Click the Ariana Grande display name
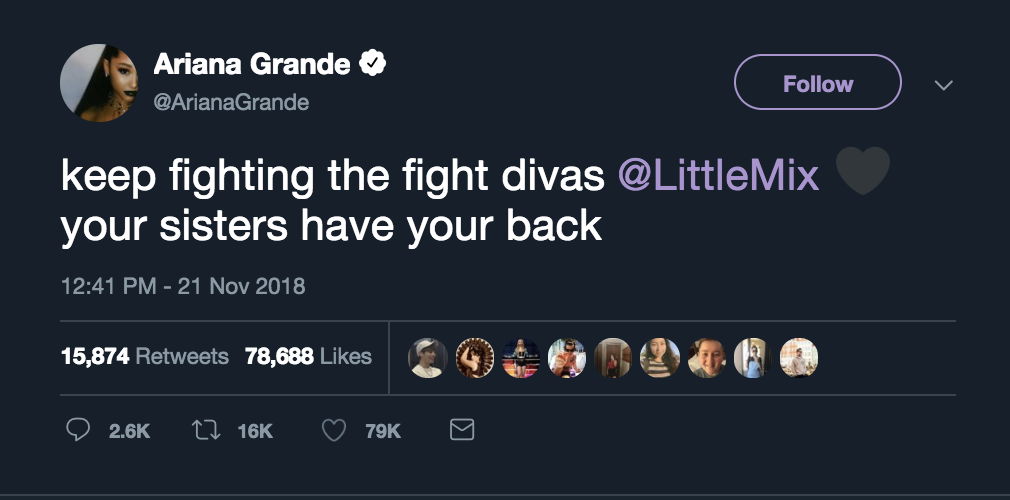This screenshot has width=1010, height=500. pos(251,65)
